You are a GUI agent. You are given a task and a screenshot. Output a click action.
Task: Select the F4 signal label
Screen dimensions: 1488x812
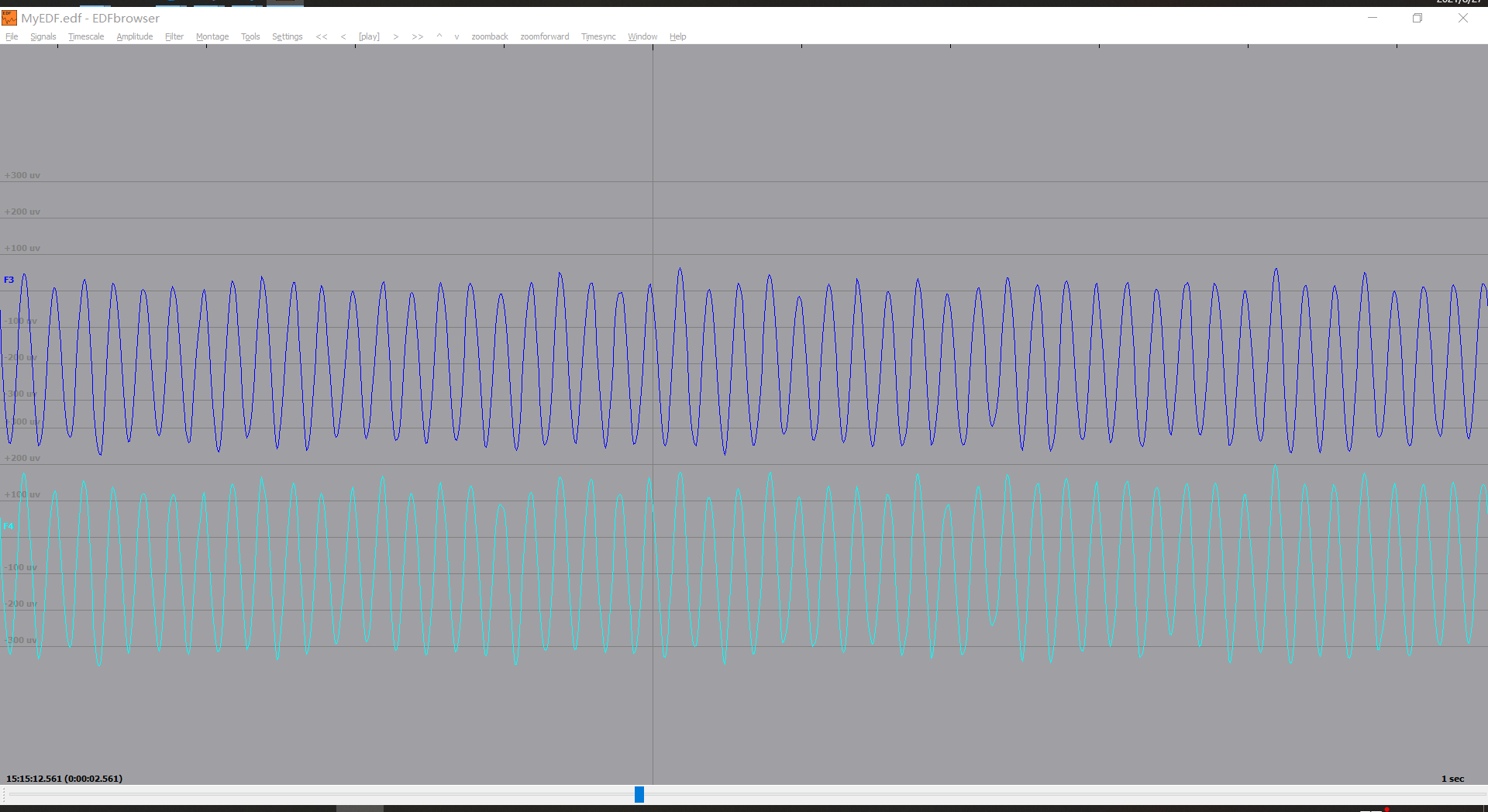click(x=9, y=526)
